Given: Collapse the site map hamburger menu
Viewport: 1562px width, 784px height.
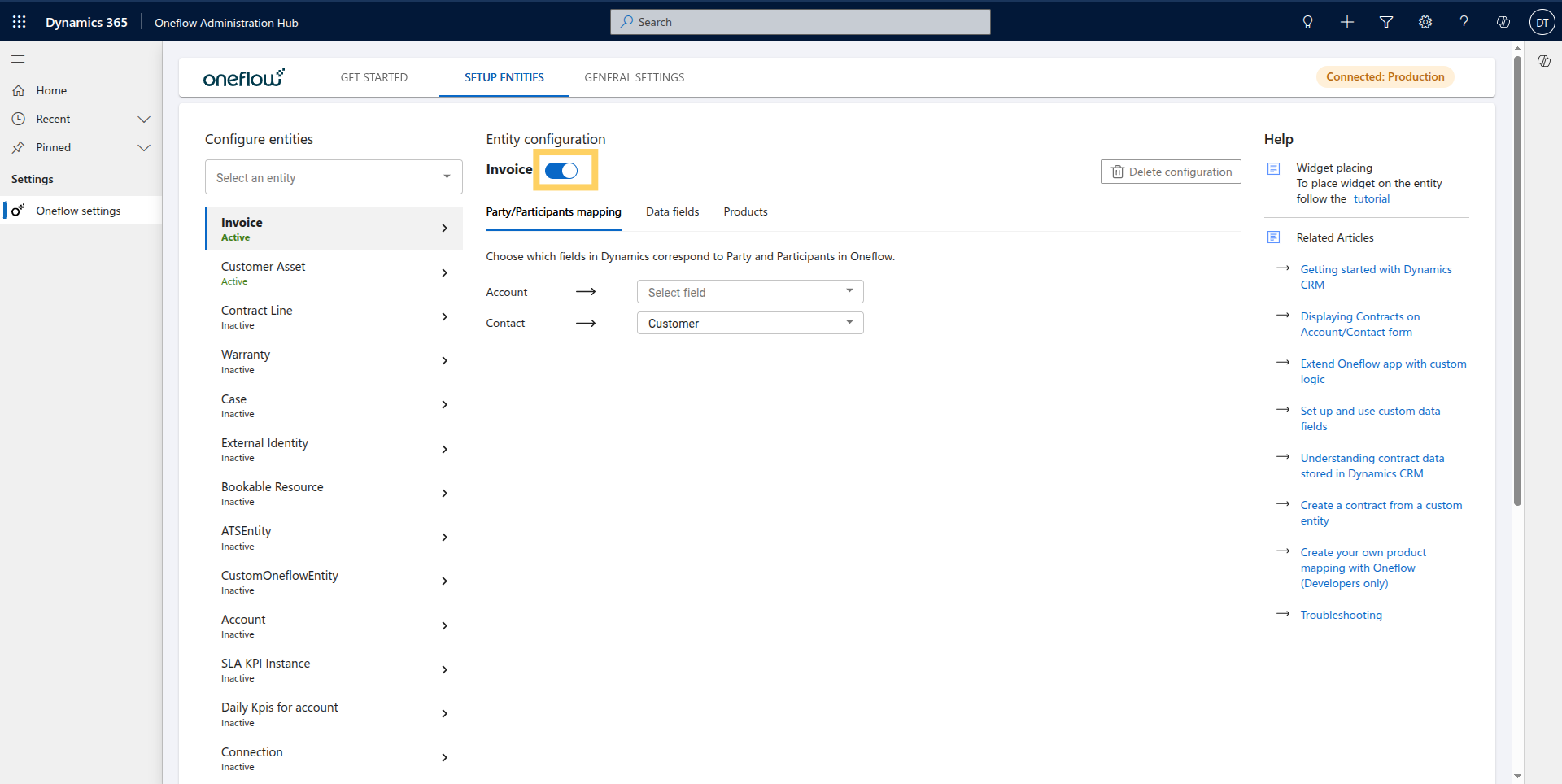Looking at the screenshot, I should coord(18,59).
